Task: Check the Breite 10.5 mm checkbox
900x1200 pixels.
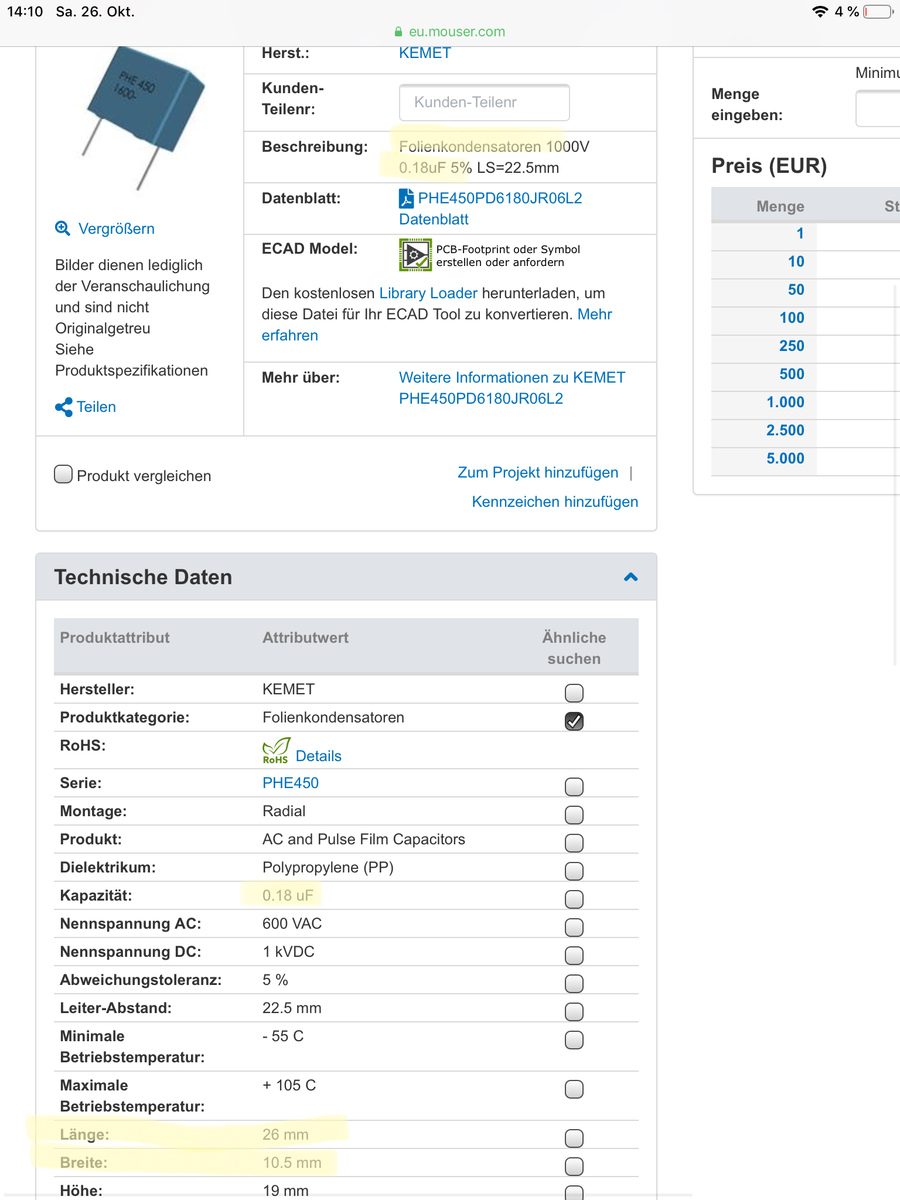Action: pyautogui.click(x=574, y=1166)
